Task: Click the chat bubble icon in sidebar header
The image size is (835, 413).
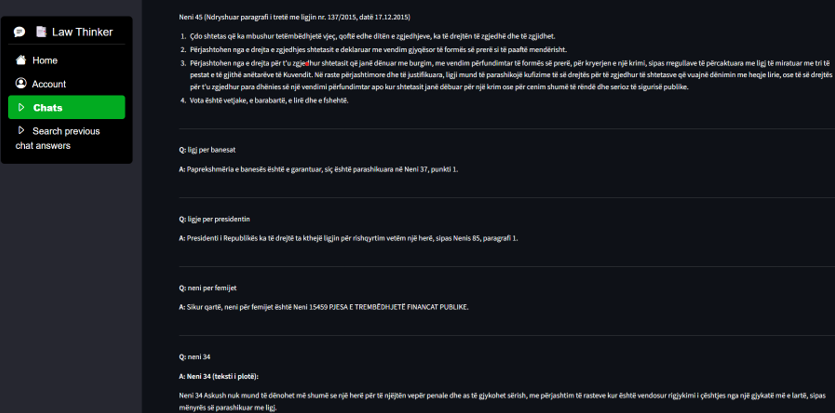Action: pos(19,32)
